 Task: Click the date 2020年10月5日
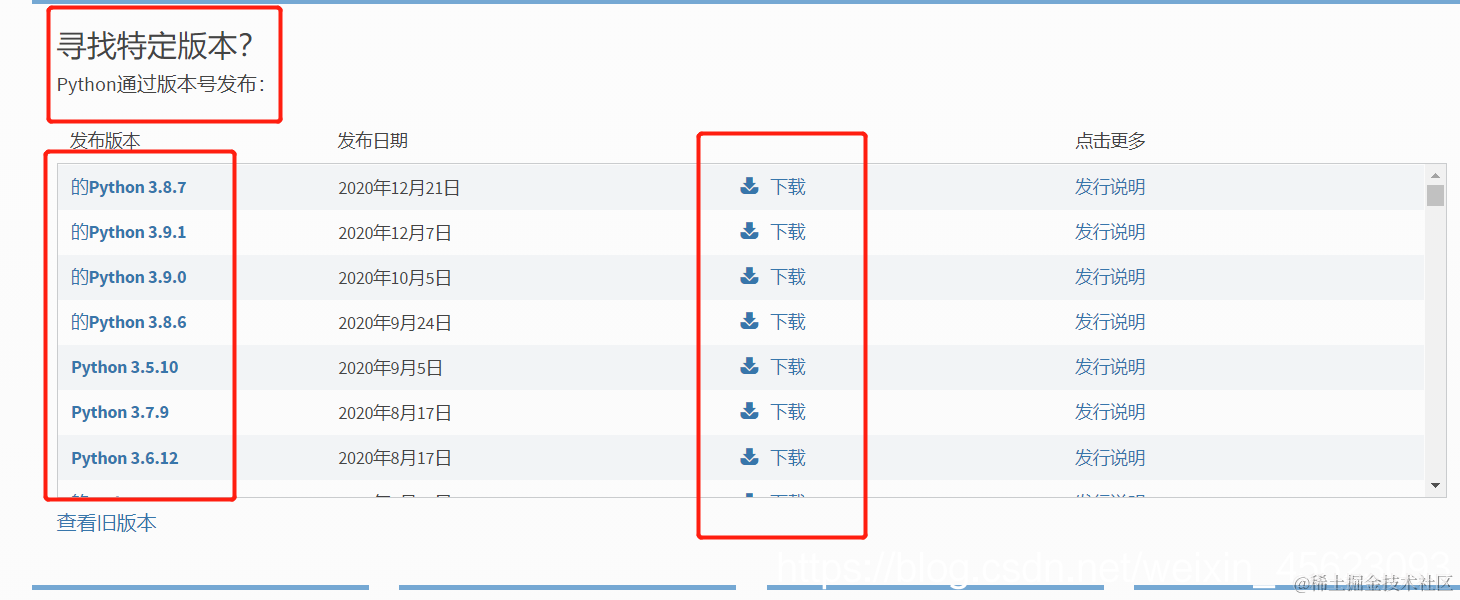[x=395, y=278]
